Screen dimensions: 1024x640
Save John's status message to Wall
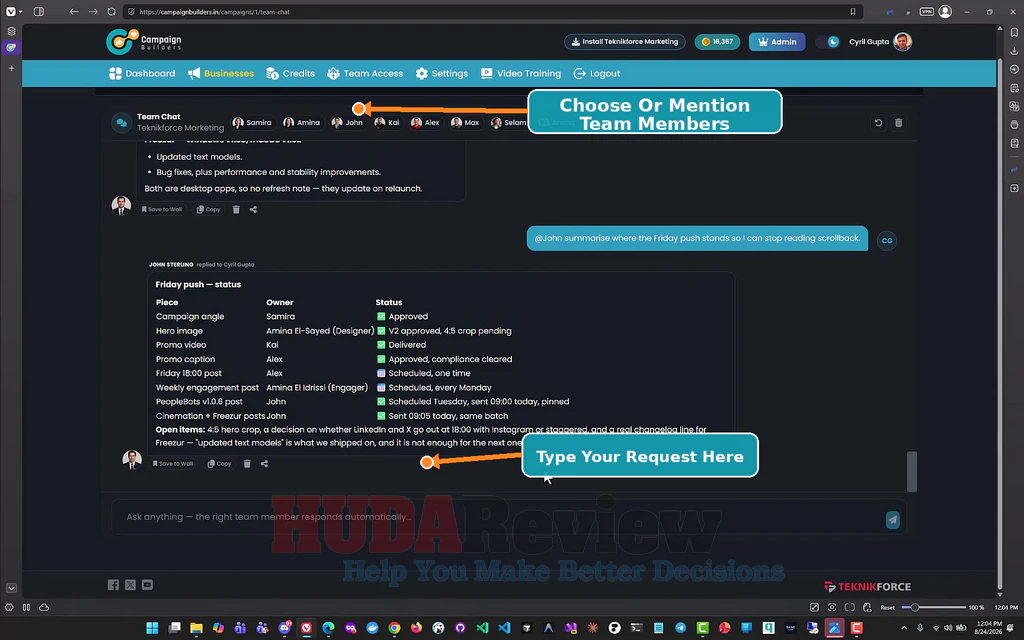click(173, 464)
